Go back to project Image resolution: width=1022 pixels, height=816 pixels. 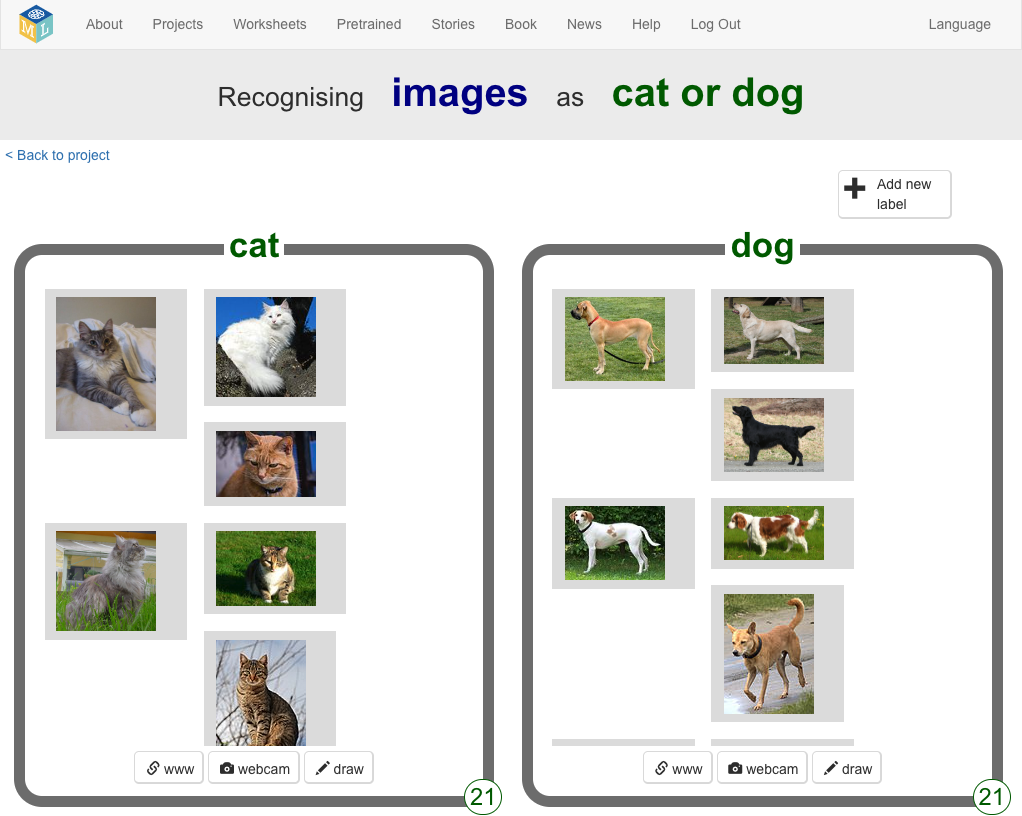pyautogui.click(x=58, y=155)
